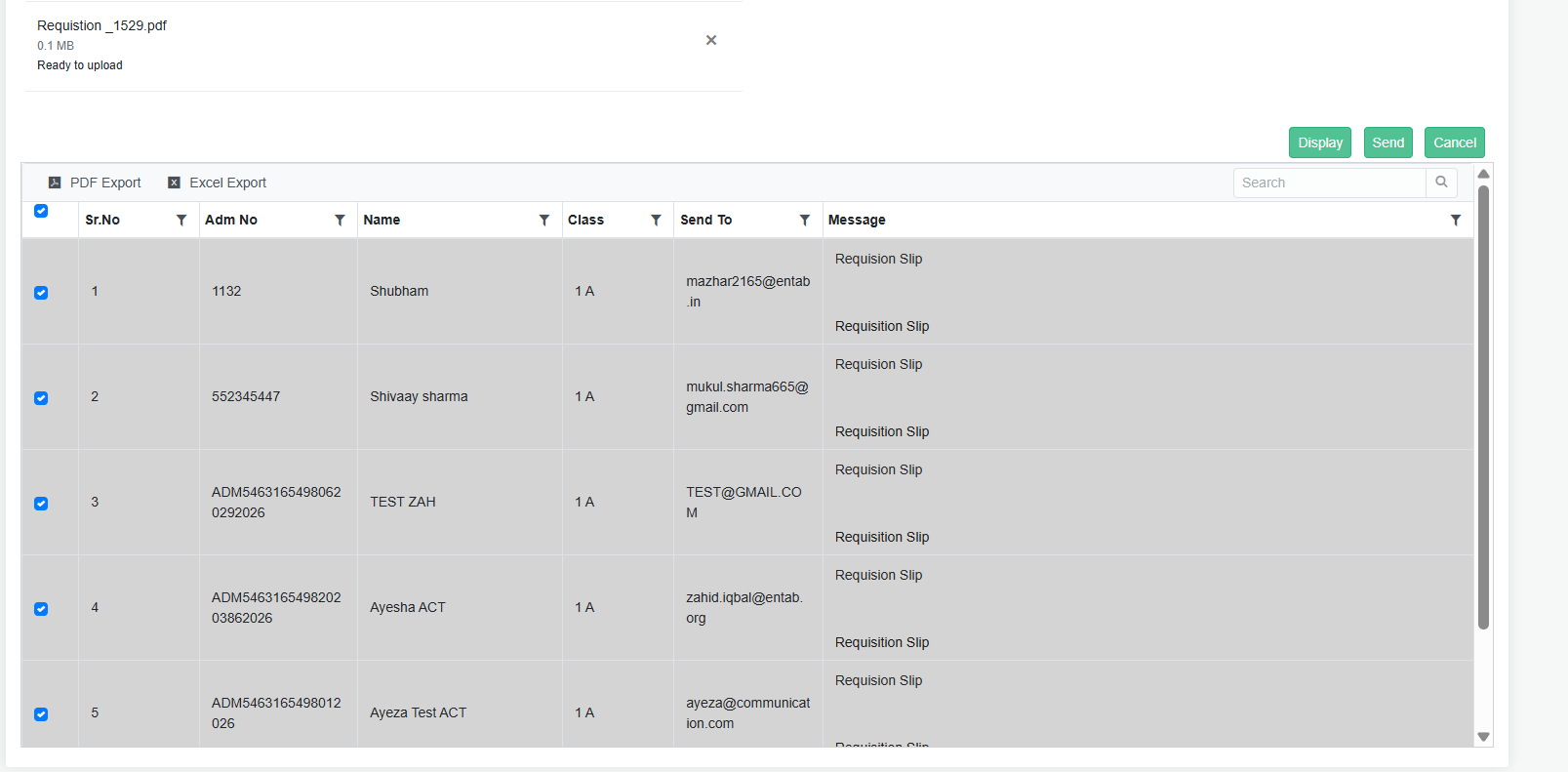Click the vertical scrollbar thumb

pos(1483,407)
